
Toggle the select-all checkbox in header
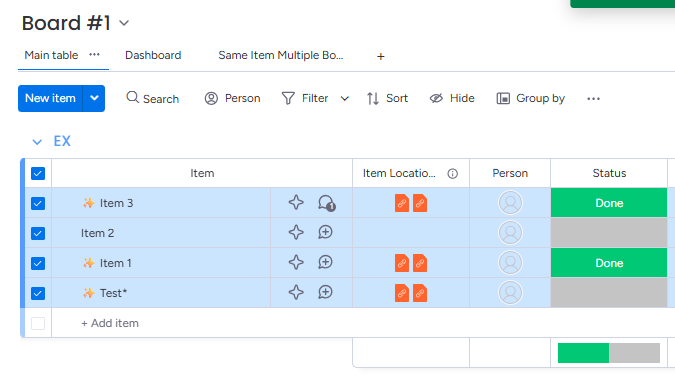(x=38, y=174)
